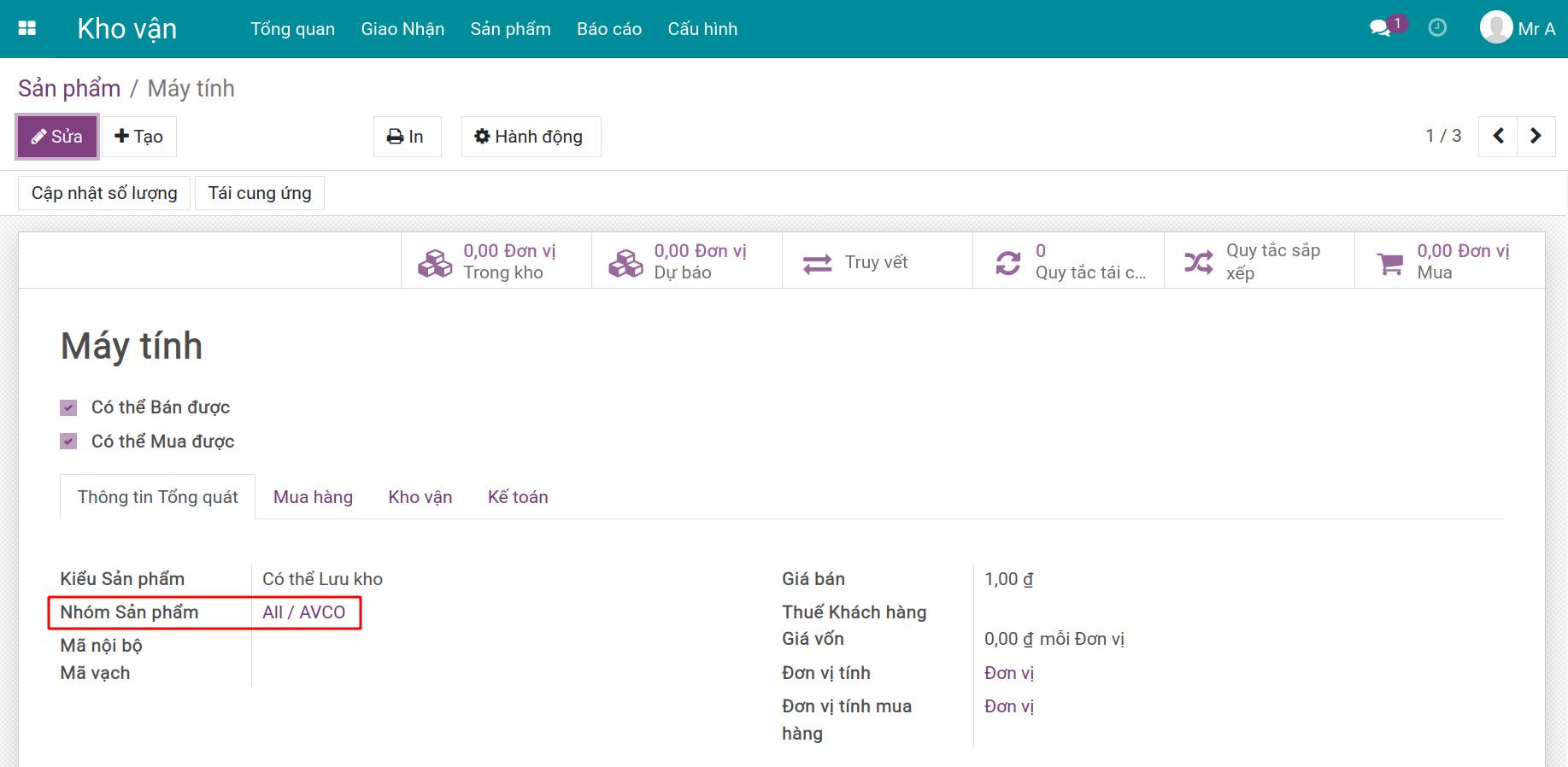Open Sản phẩm top menu

510,29
